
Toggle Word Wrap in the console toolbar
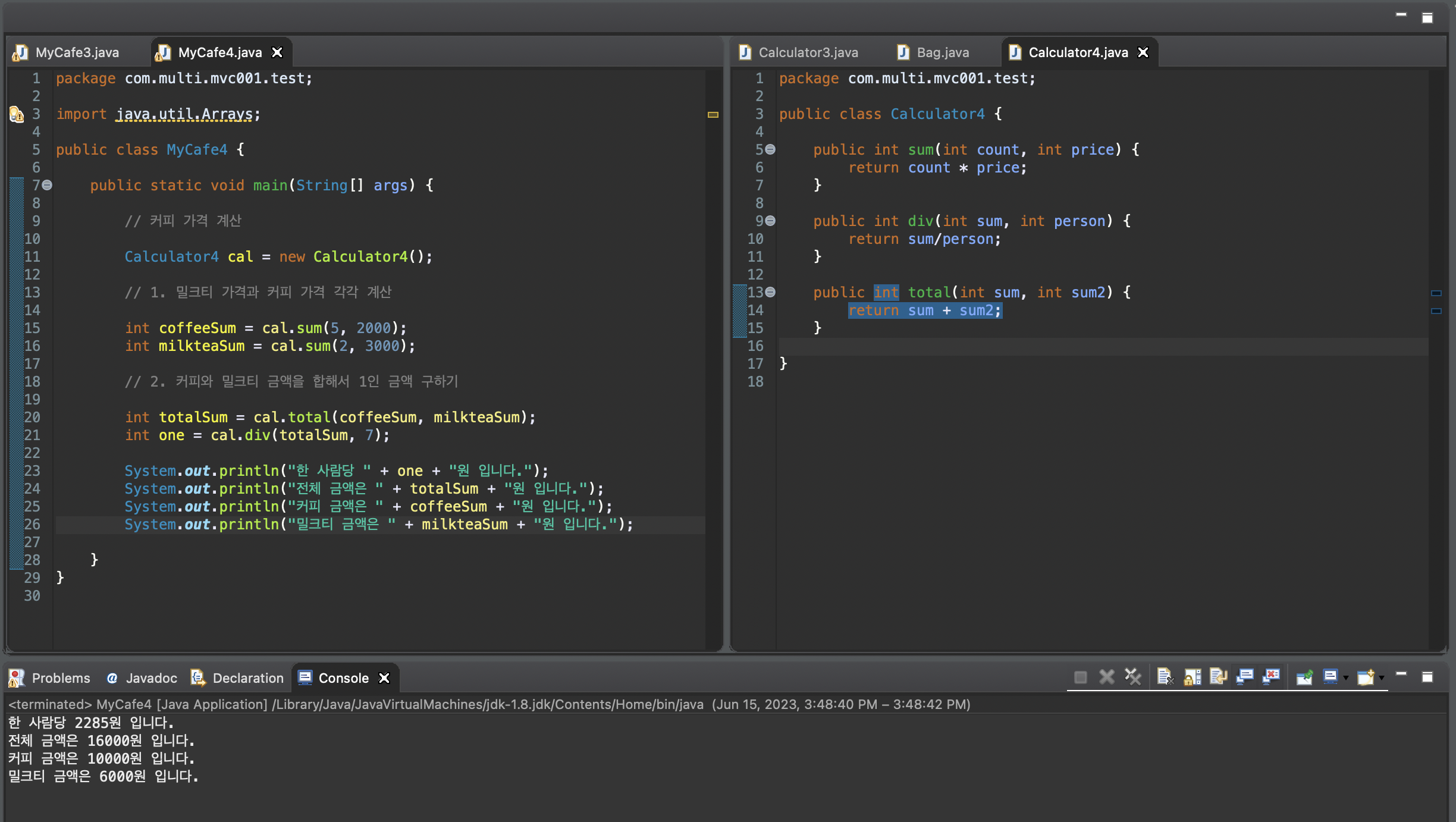[x=1218, y=677]
